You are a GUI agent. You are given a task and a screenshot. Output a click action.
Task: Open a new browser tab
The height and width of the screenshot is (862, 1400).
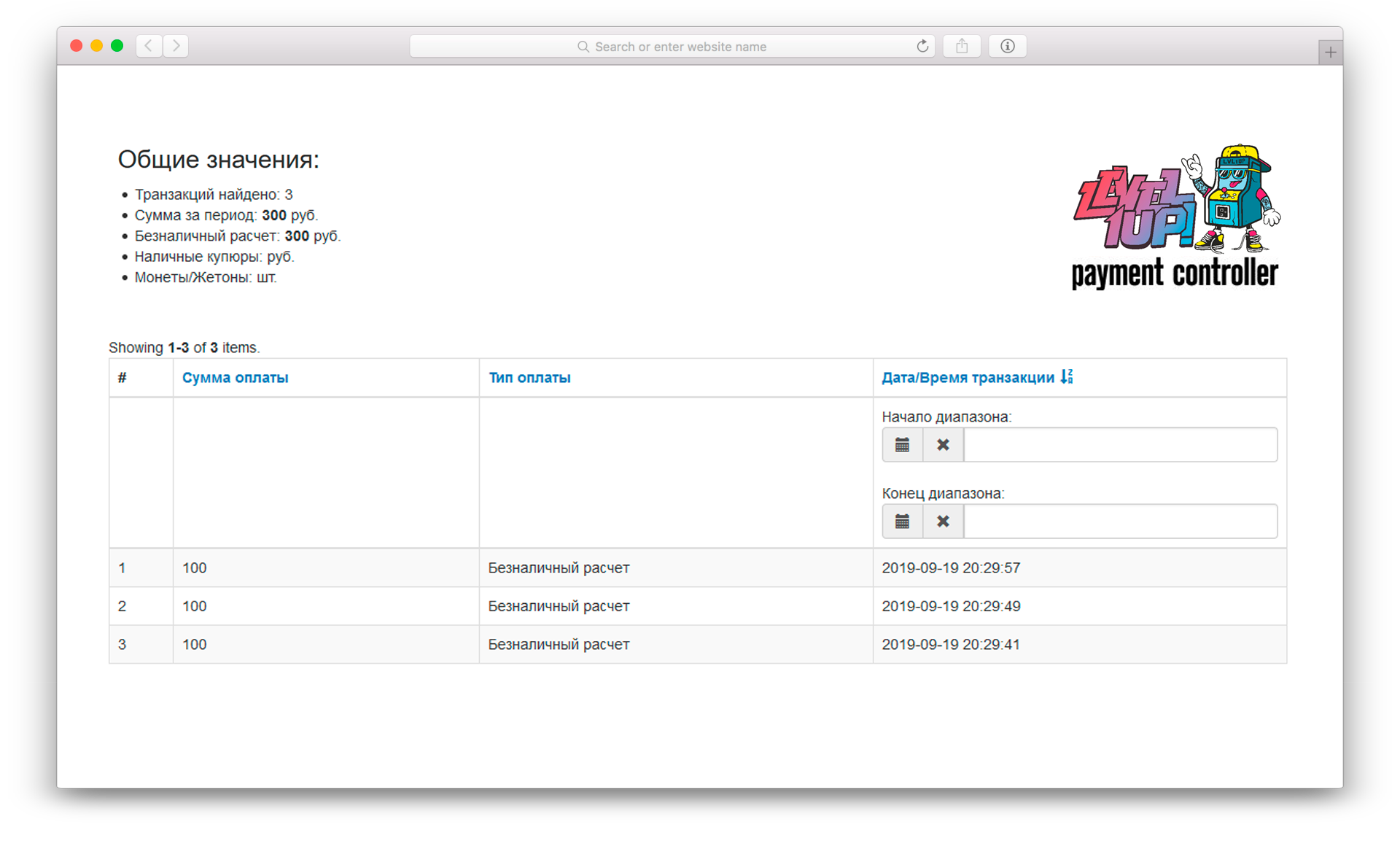tap(1330, 53)
